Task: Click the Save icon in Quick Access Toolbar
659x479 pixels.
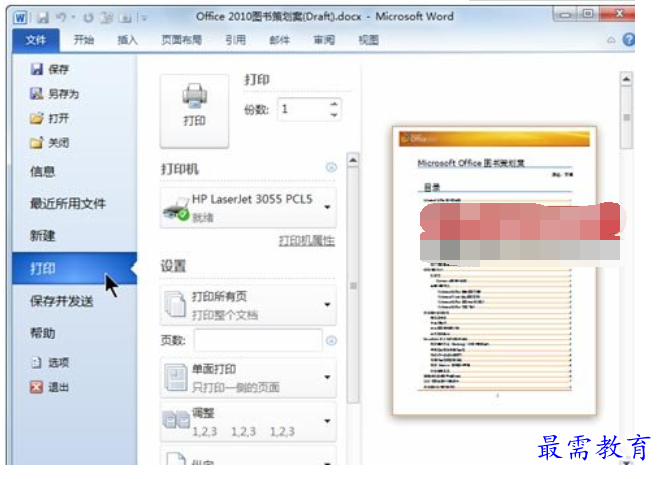Action: pos(42,17)
